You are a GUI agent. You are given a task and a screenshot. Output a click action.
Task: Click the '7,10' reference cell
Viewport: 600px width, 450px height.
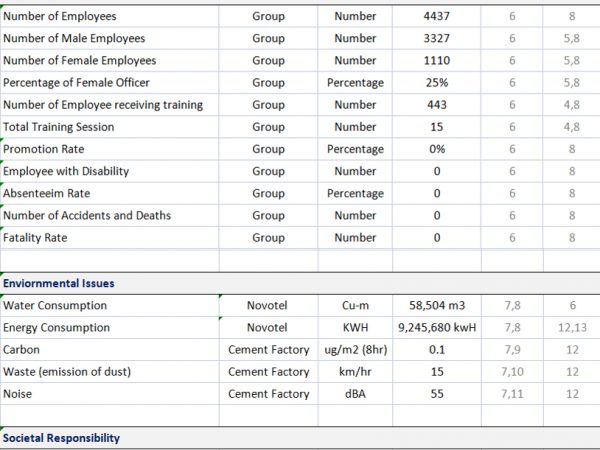tap(512, 372)
